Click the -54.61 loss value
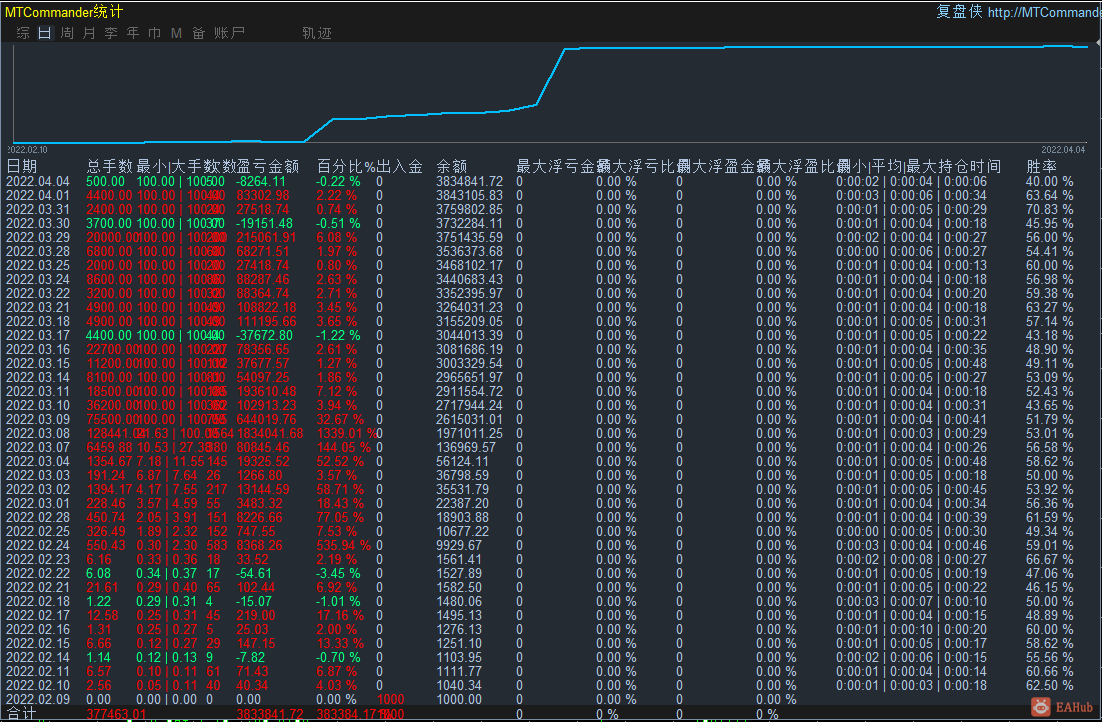Viewport: 1102px width, 722px height. pyautogui.click(x=254, y=574)
